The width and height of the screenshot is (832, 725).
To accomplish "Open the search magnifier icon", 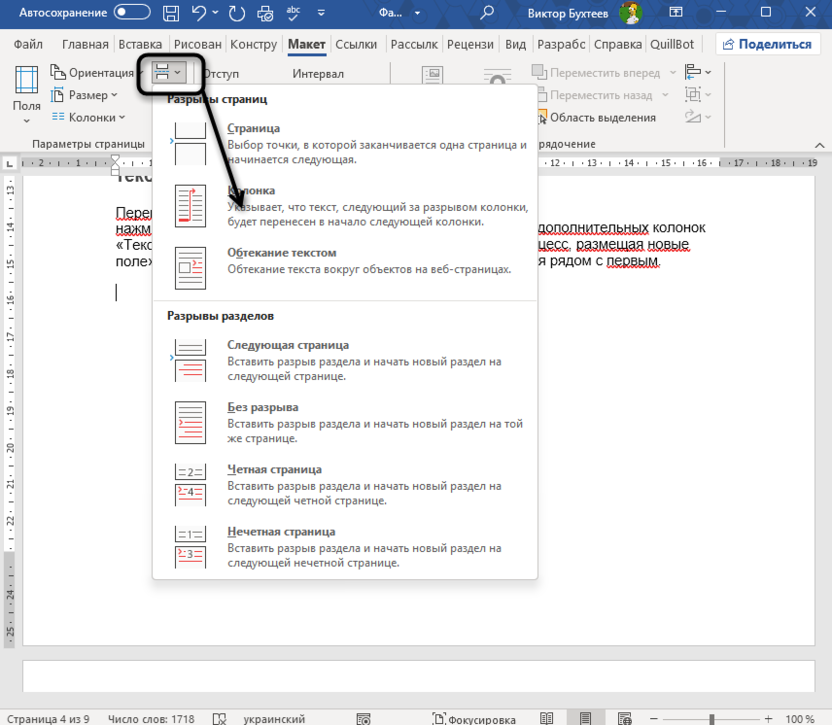I will (x=487, y=14).
